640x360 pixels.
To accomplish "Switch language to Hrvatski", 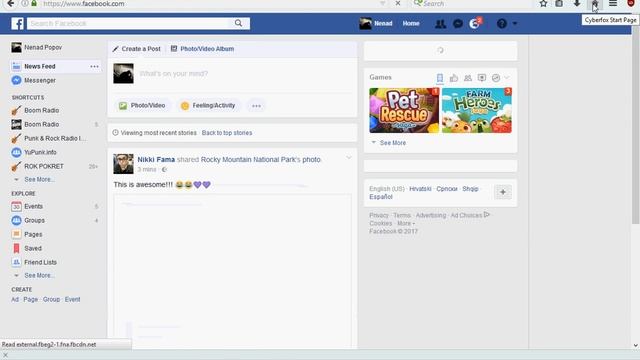I will tap(420, 189).
